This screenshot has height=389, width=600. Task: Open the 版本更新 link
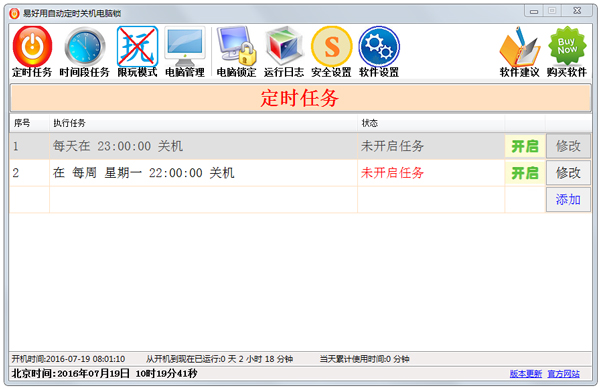[x=525, y=374]
